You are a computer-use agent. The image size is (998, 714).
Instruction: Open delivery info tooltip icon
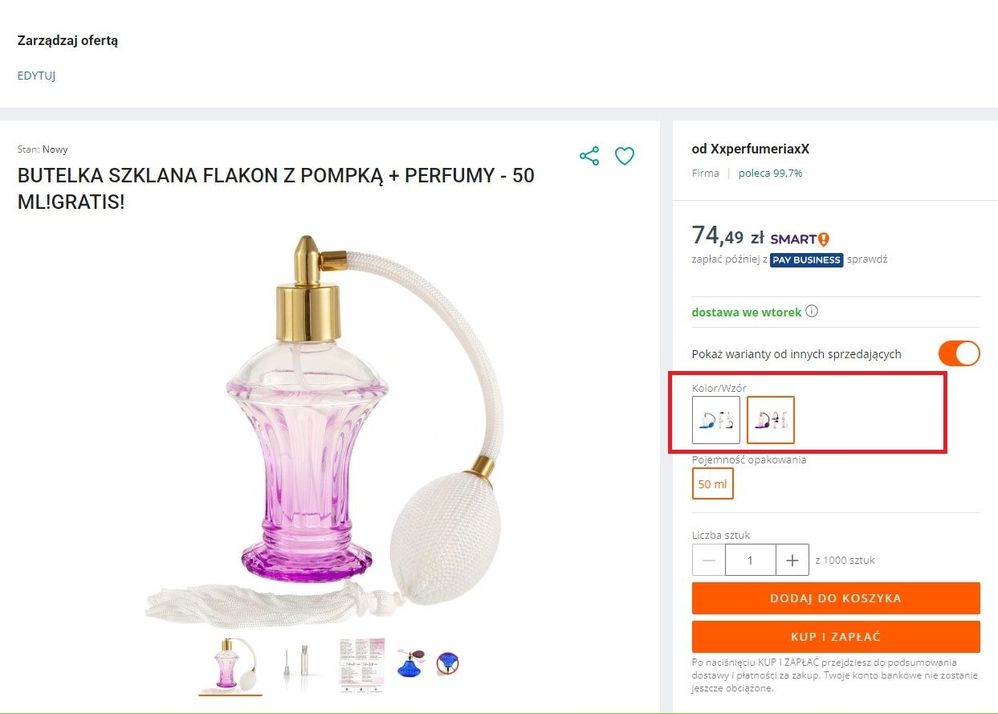click(811, 311)
